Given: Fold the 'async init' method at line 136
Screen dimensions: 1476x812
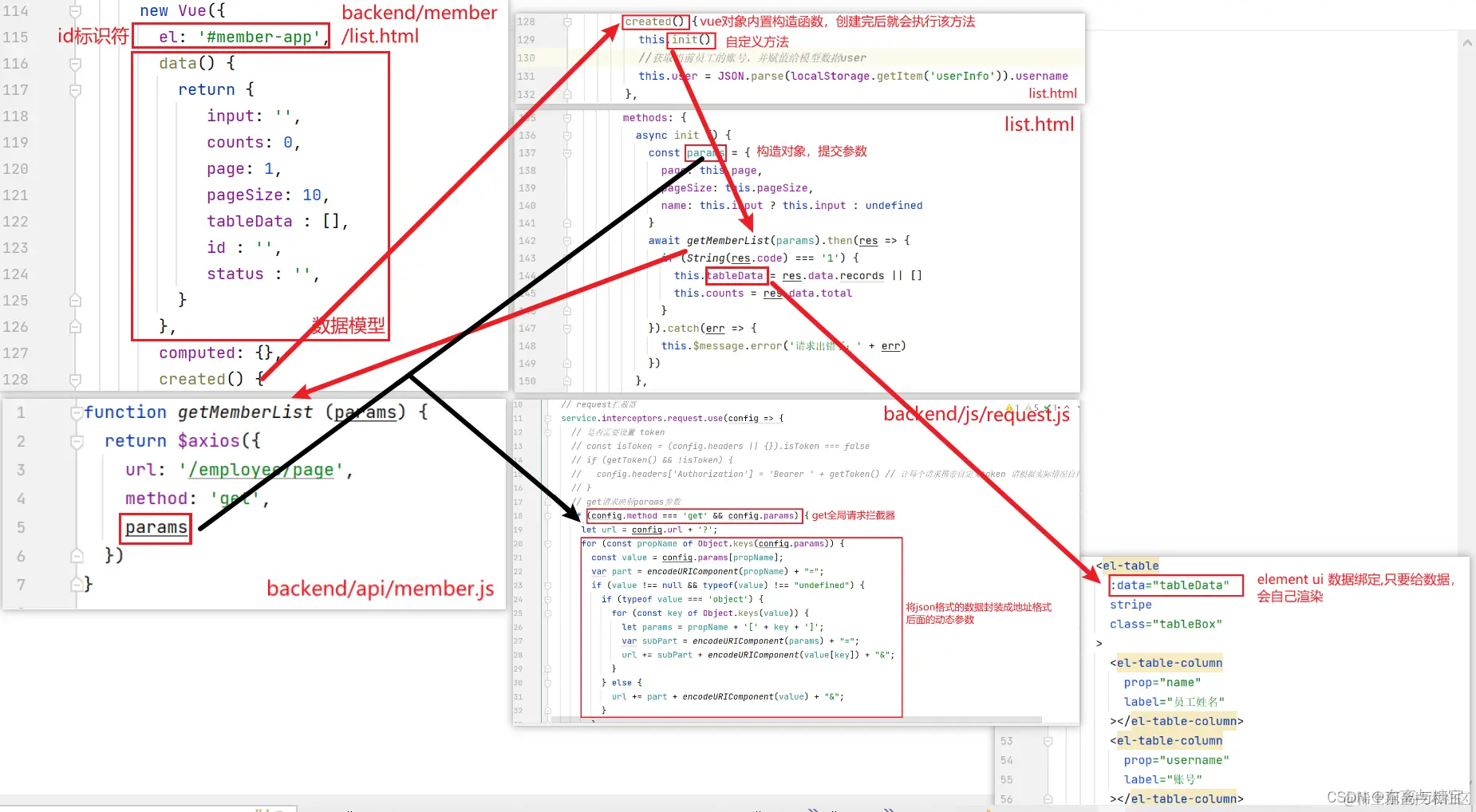Looking at the screenshot, I should tap(567, 136).
